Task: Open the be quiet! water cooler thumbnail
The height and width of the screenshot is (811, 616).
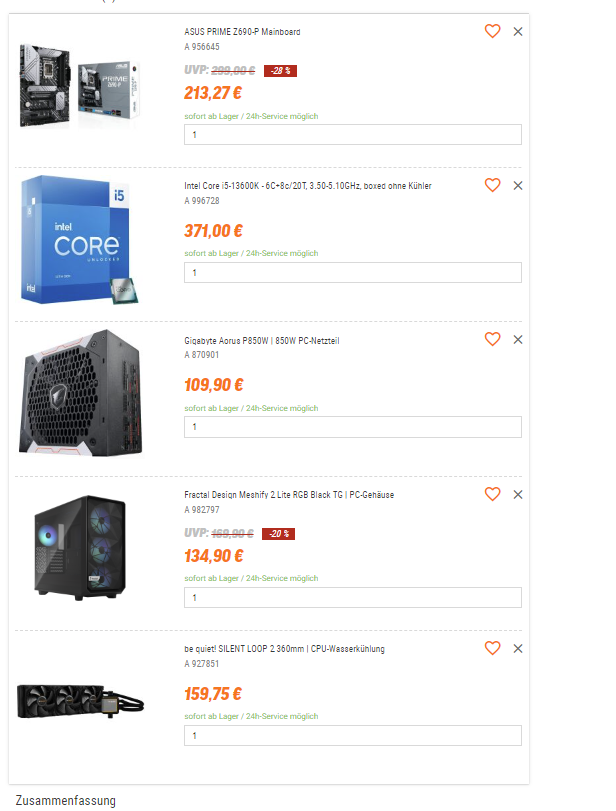Action: 80,701
